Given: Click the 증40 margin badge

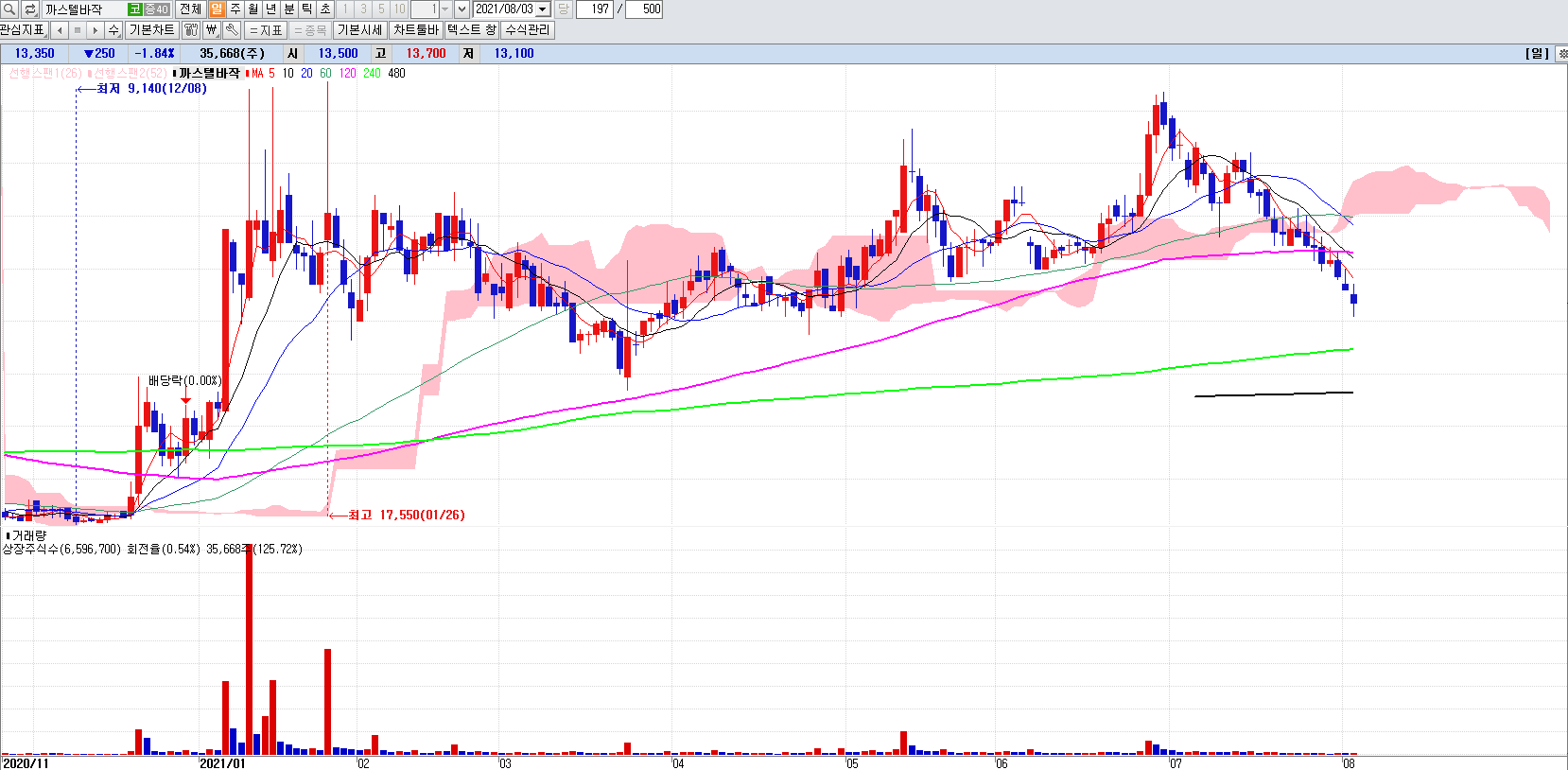Looking at the screenshot, I should (157, 9).
